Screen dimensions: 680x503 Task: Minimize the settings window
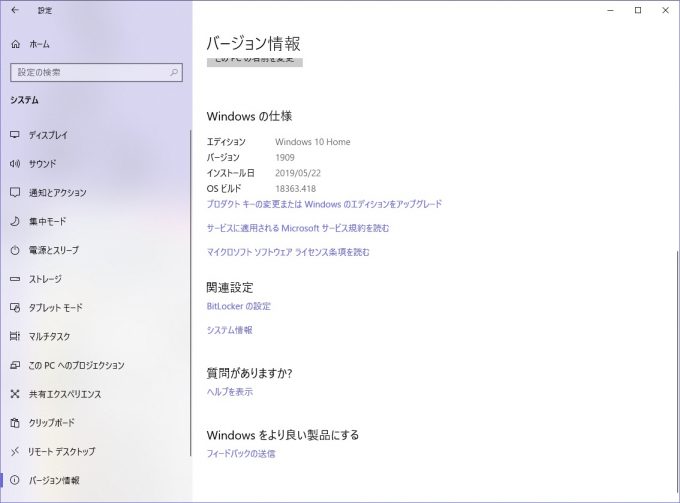click(x=611, y=10)
